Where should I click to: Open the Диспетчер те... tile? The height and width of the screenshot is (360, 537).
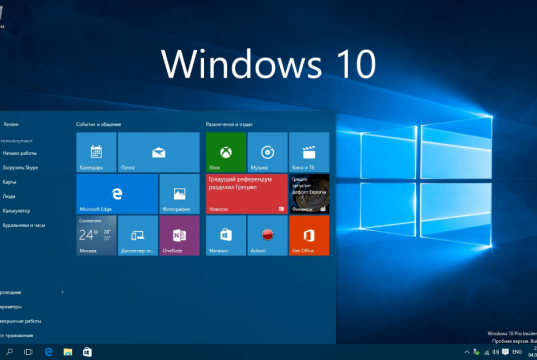pyautogui.click(x=138, y=236)
